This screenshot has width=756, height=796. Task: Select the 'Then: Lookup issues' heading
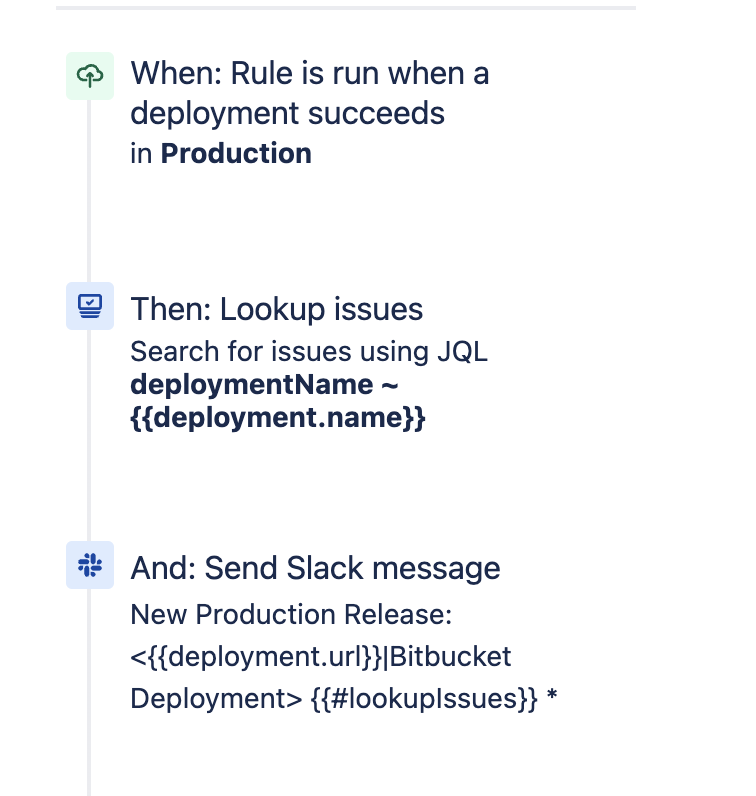pyautogui.click(x=277, y=309)
